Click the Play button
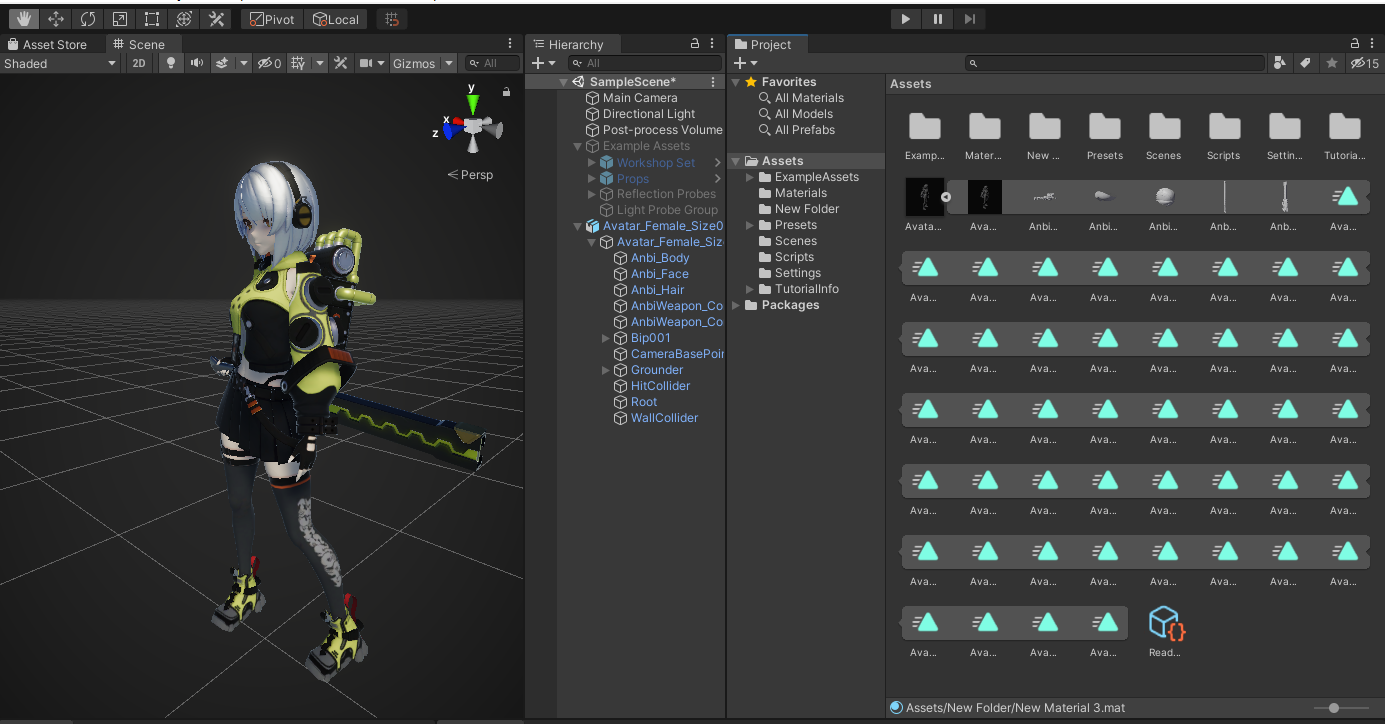The image size is (1385, 724). 905,19
